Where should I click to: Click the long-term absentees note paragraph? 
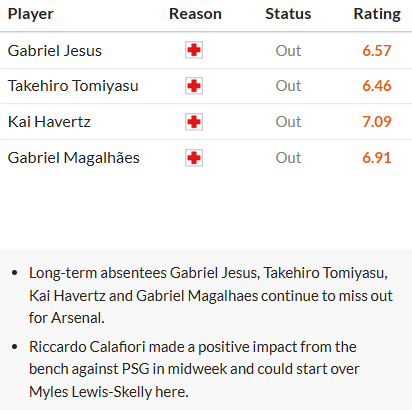point(211,295)
